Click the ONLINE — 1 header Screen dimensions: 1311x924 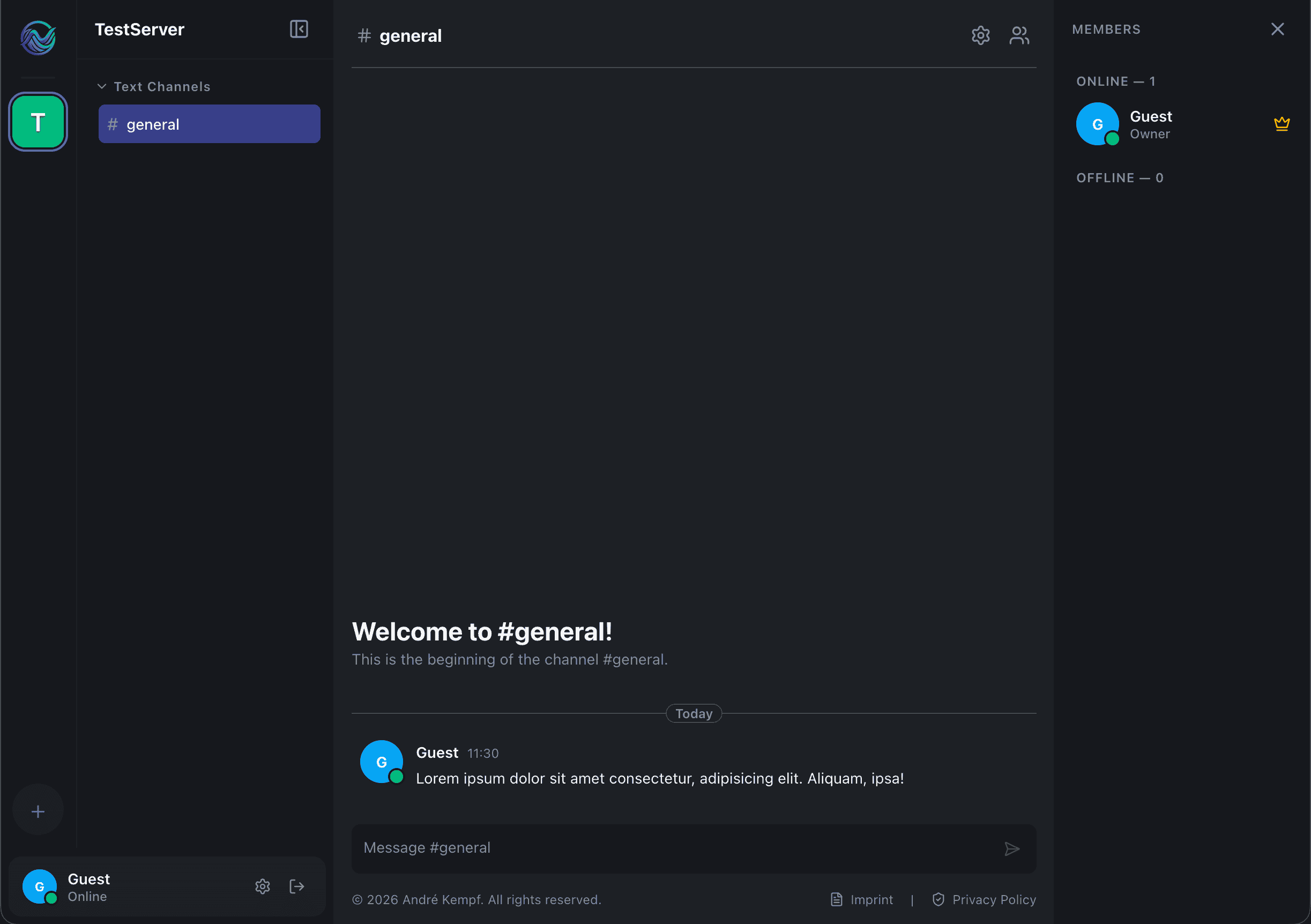1115,81
